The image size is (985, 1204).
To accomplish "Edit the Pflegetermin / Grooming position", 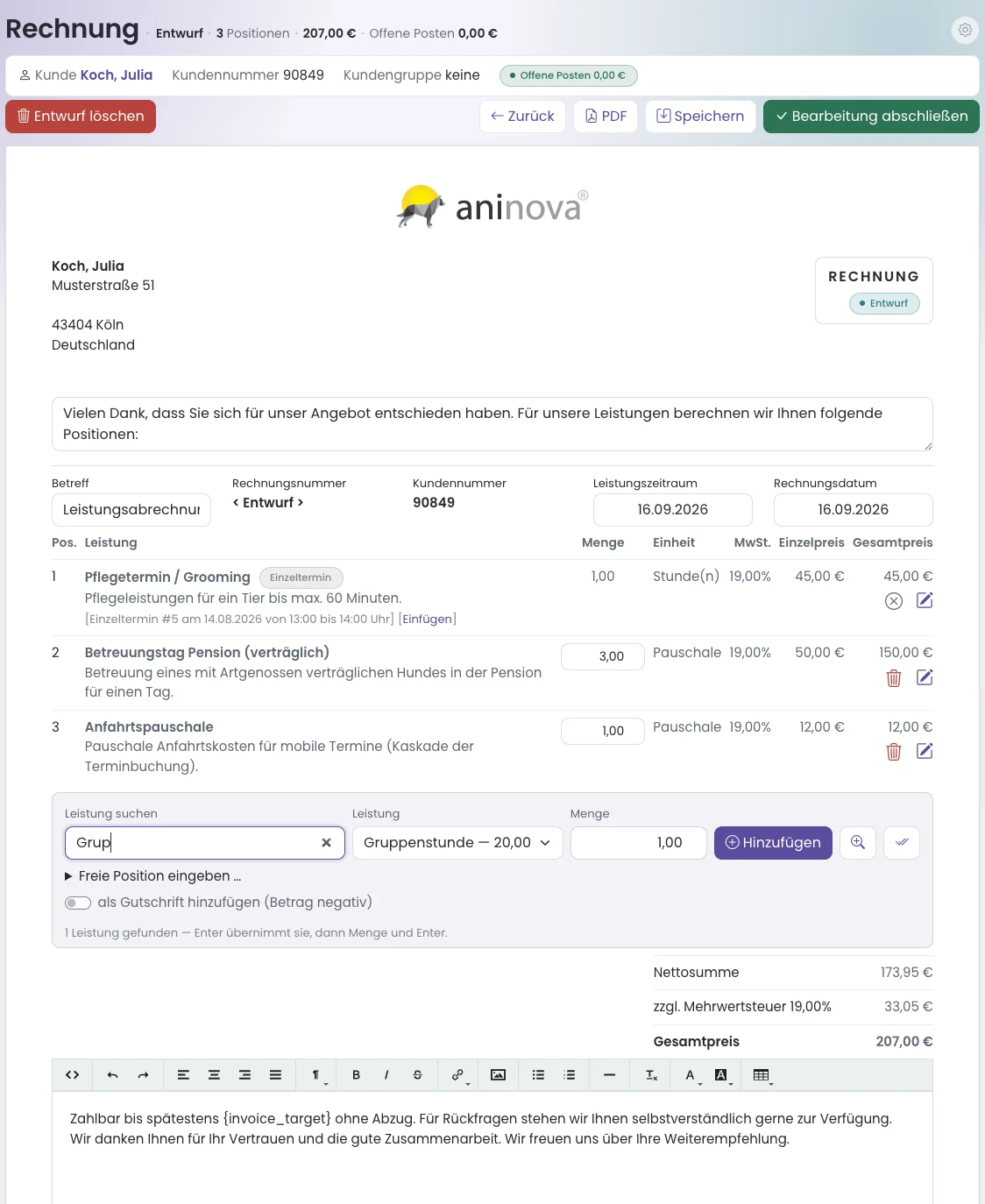I will 925,600.
